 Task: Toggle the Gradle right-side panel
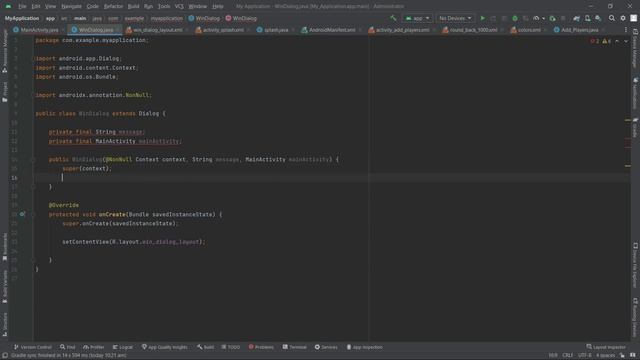coord(635,128)
